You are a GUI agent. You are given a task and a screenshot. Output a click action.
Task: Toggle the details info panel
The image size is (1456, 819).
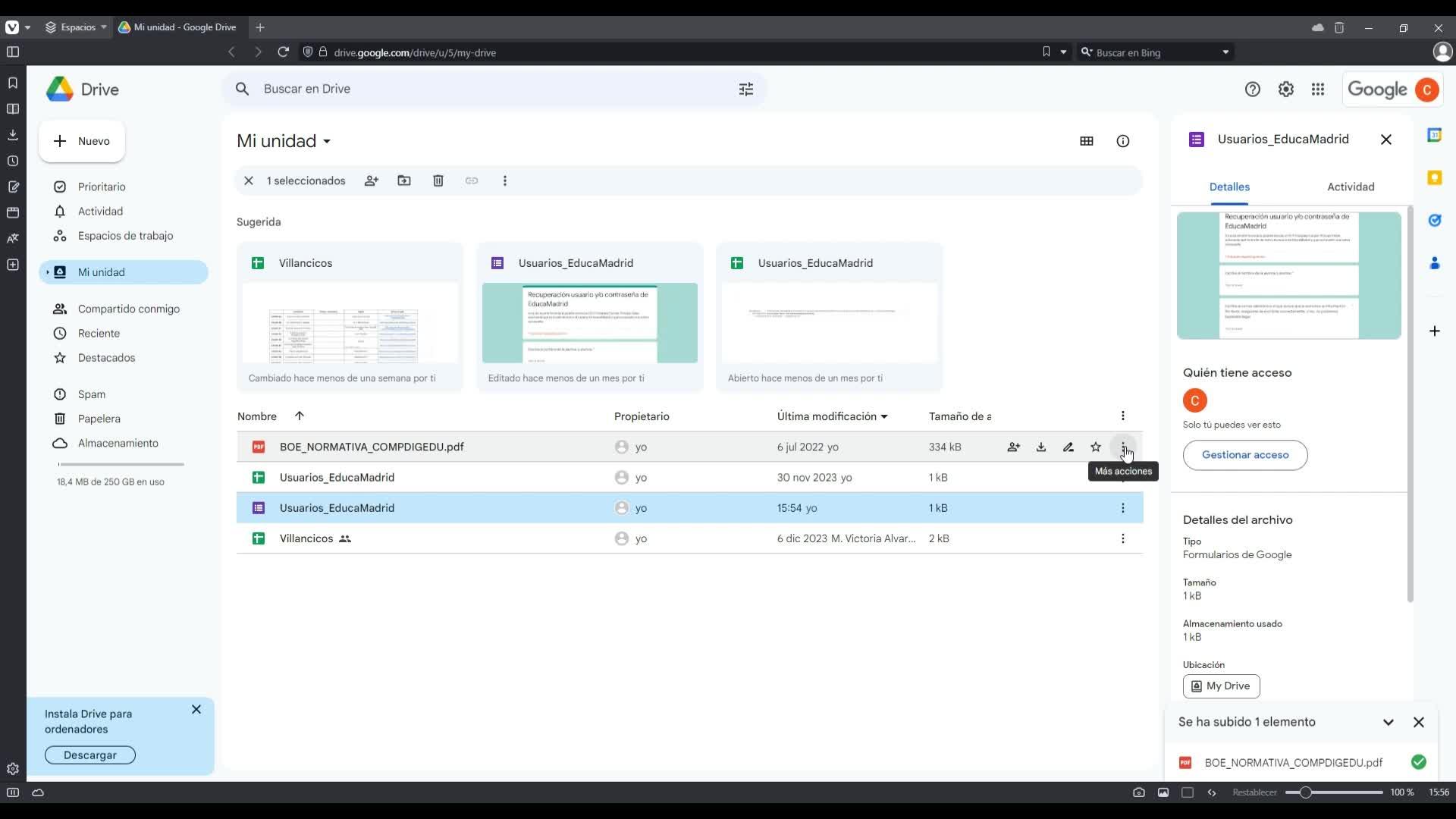(x=1123, y=141)
